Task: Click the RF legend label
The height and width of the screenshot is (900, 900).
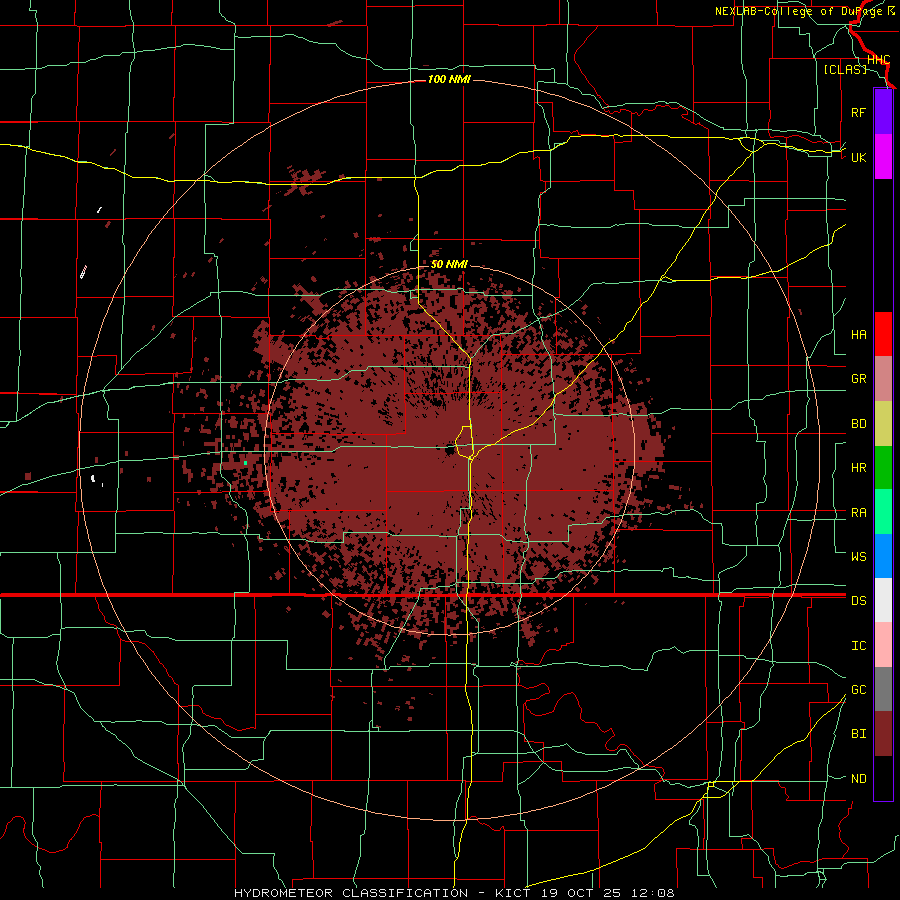Action: (858, 112)
